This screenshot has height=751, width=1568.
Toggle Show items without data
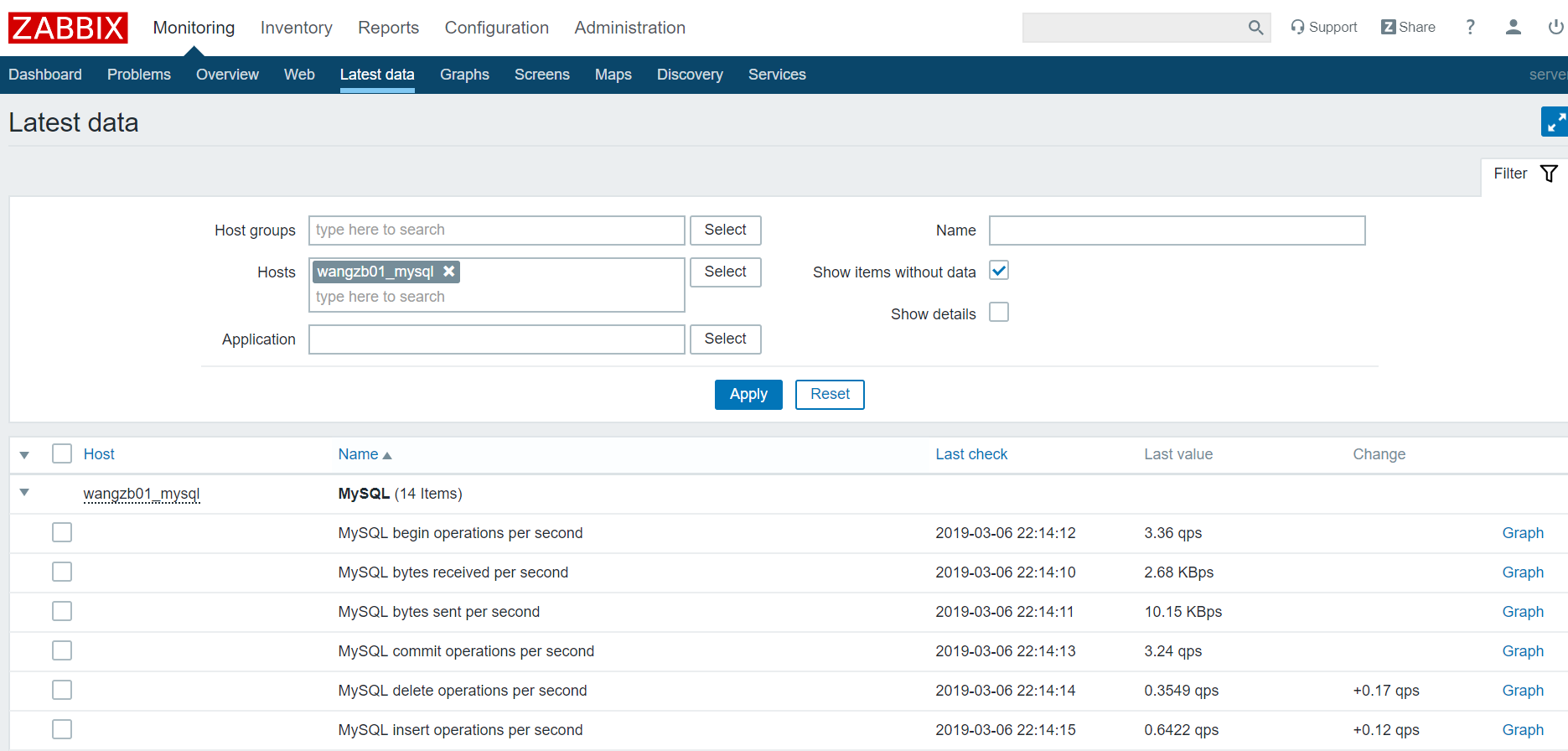pyautogui.click(x=999, y=271)
